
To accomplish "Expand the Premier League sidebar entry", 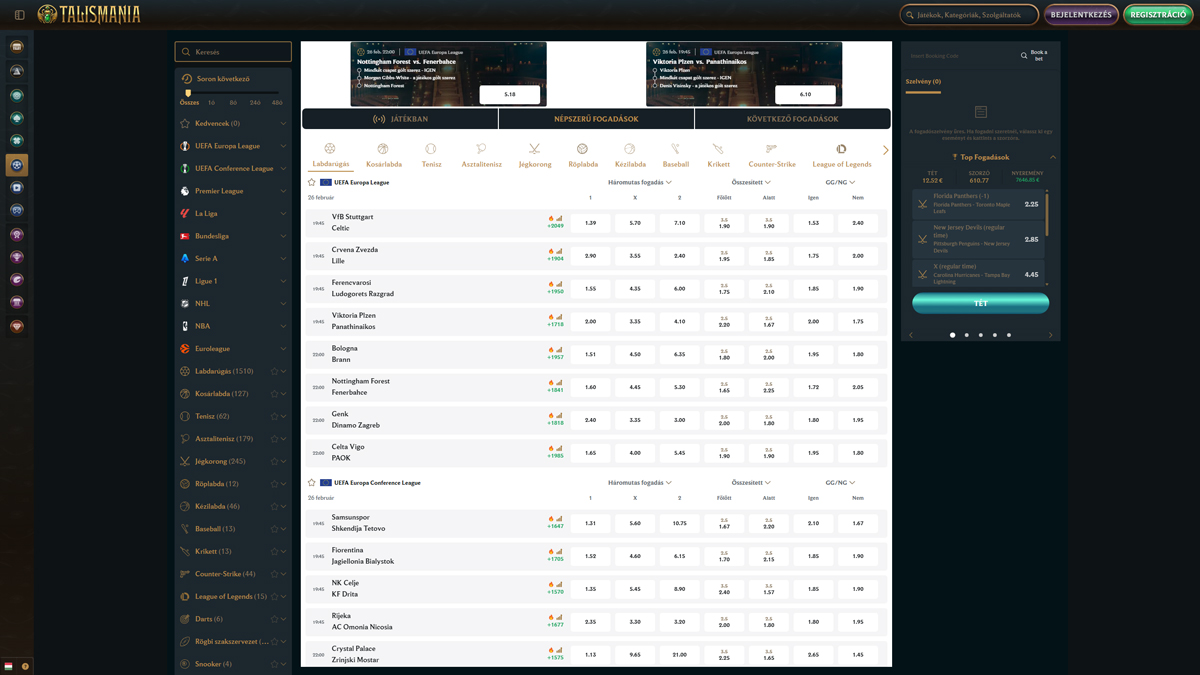I will (283, 191).
